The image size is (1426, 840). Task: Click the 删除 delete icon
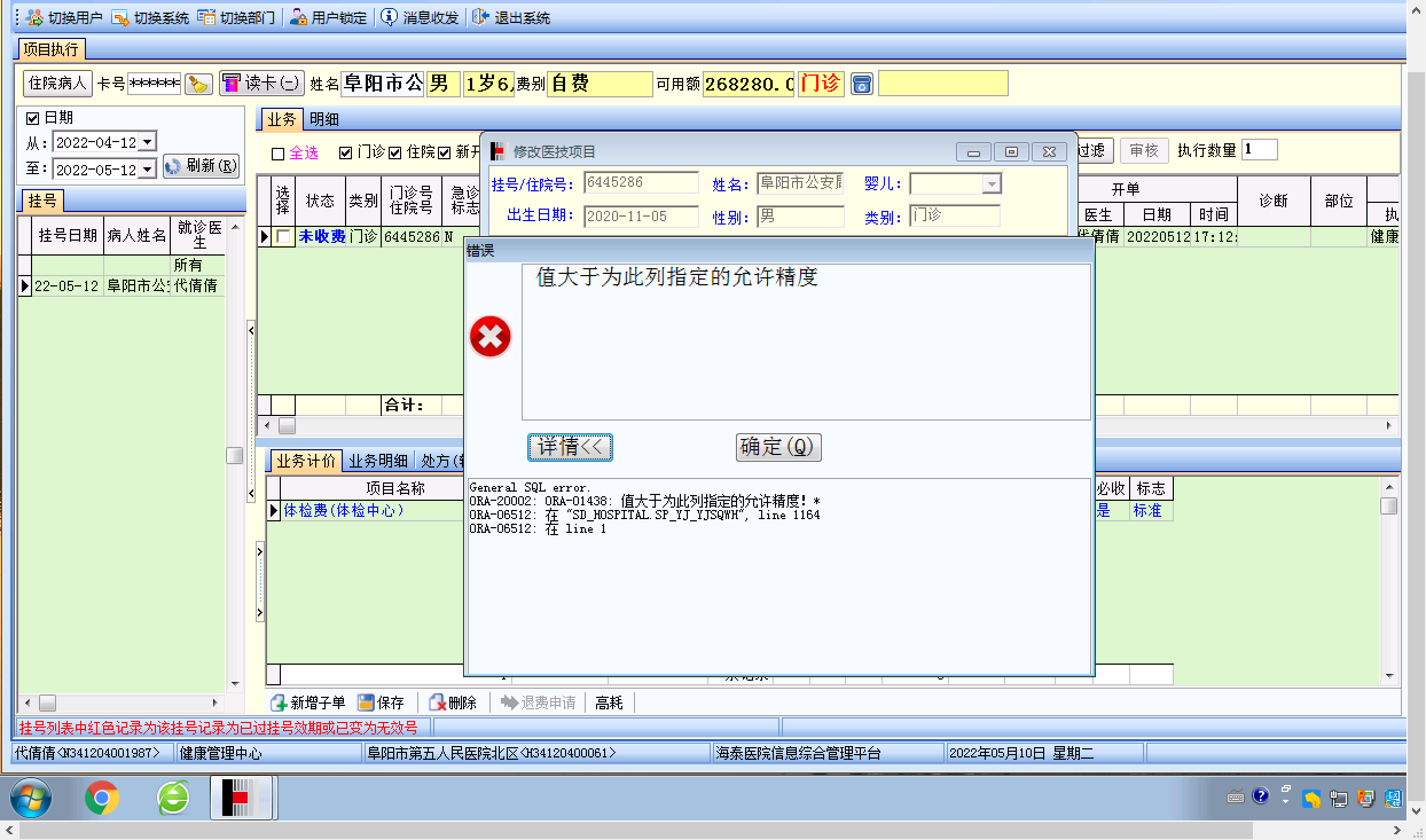pyautogui.click(x=437, y=702)
